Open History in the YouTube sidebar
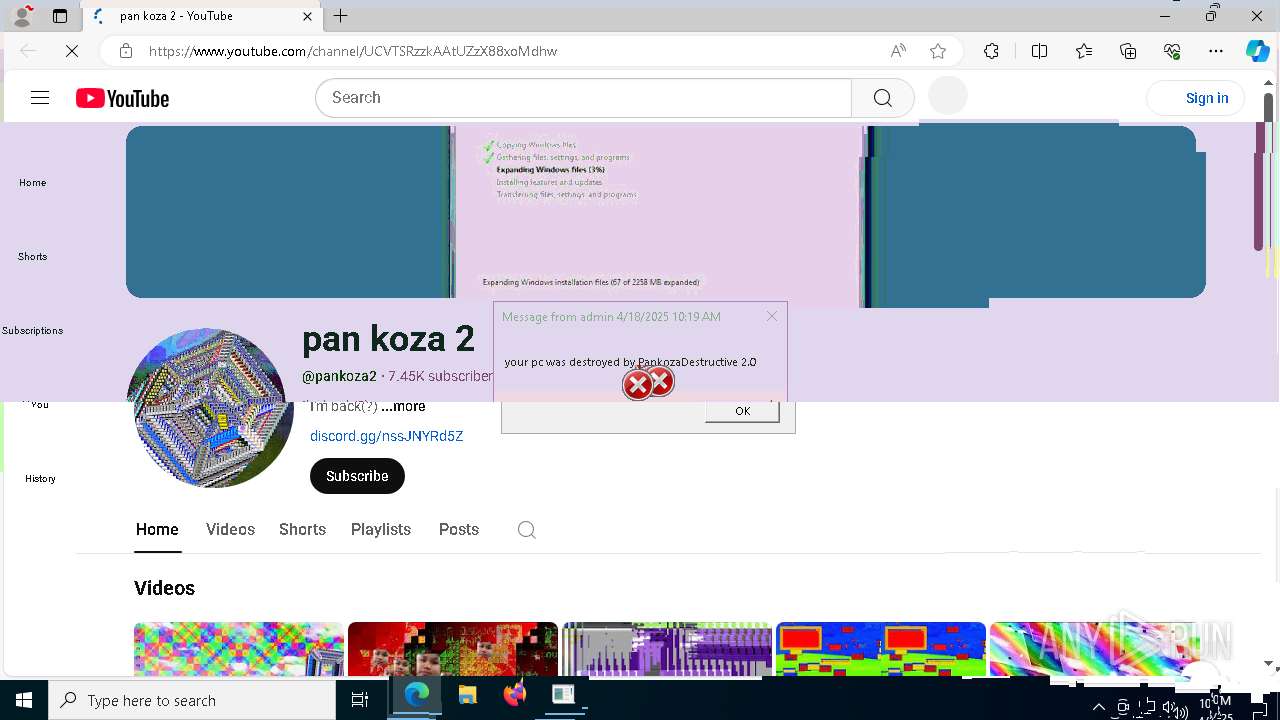The image size is (1280, 720). [40, 479]
